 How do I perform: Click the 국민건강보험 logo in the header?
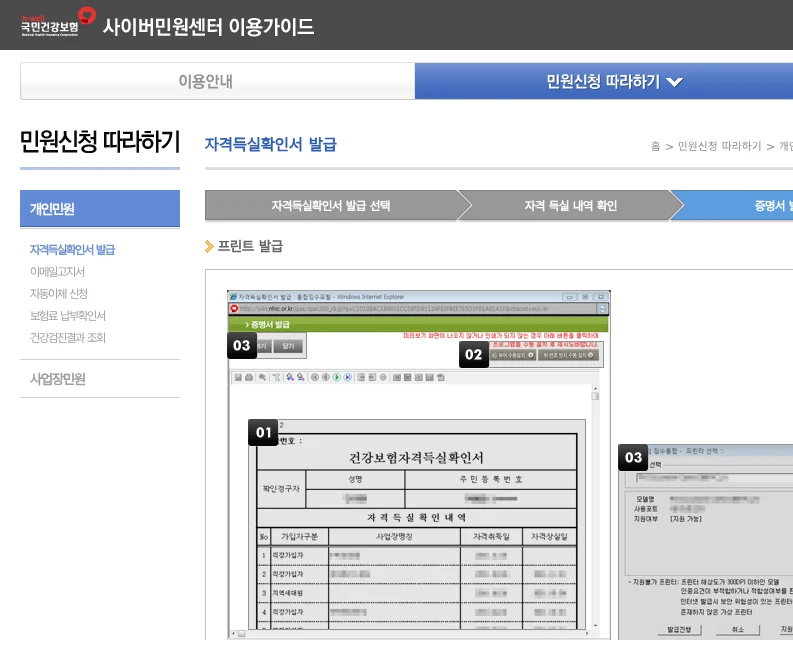[x=58, y=22]
